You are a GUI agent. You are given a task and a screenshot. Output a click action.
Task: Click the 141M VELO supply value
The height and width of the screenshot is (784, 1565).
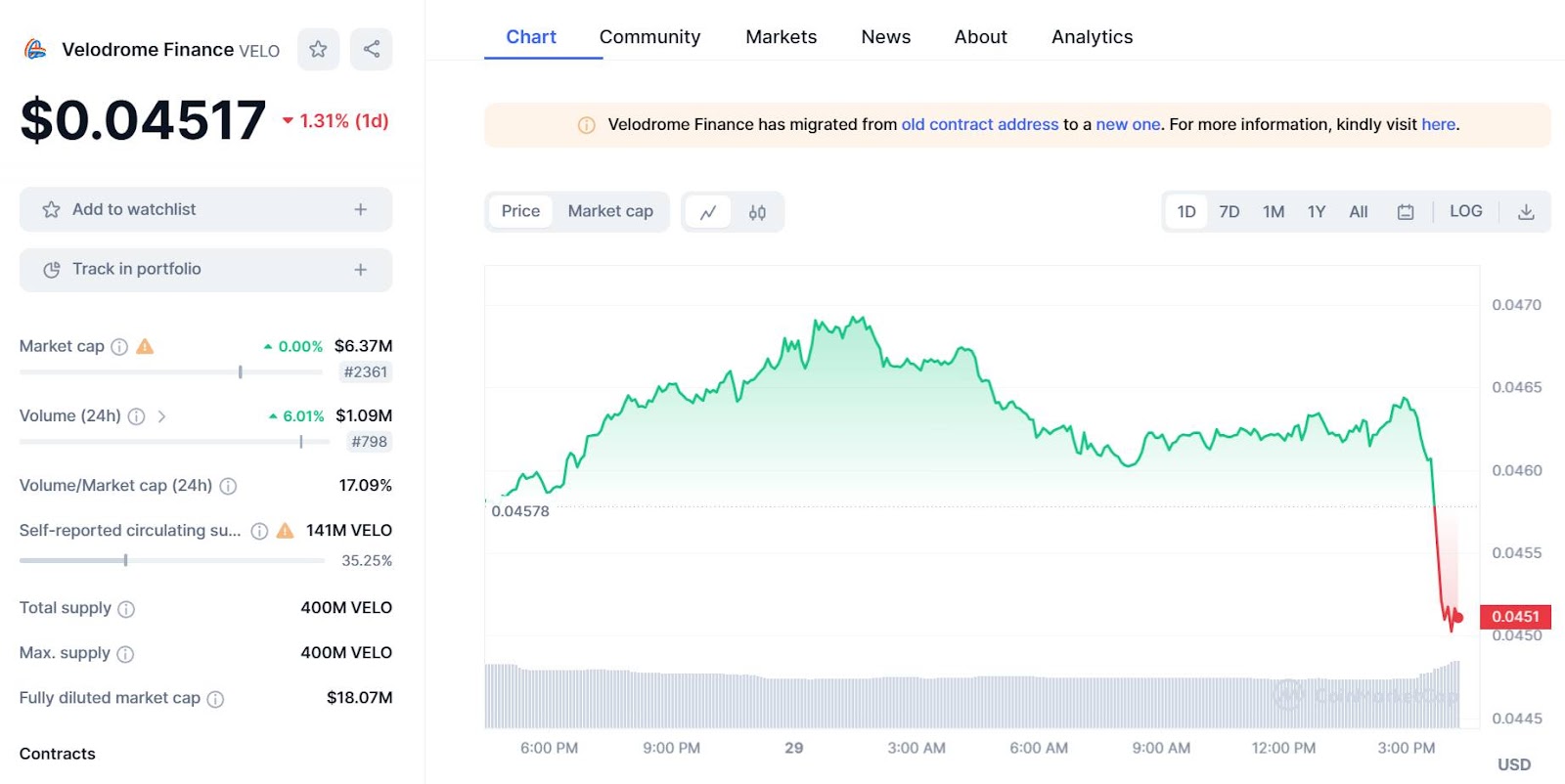[348, 531]
